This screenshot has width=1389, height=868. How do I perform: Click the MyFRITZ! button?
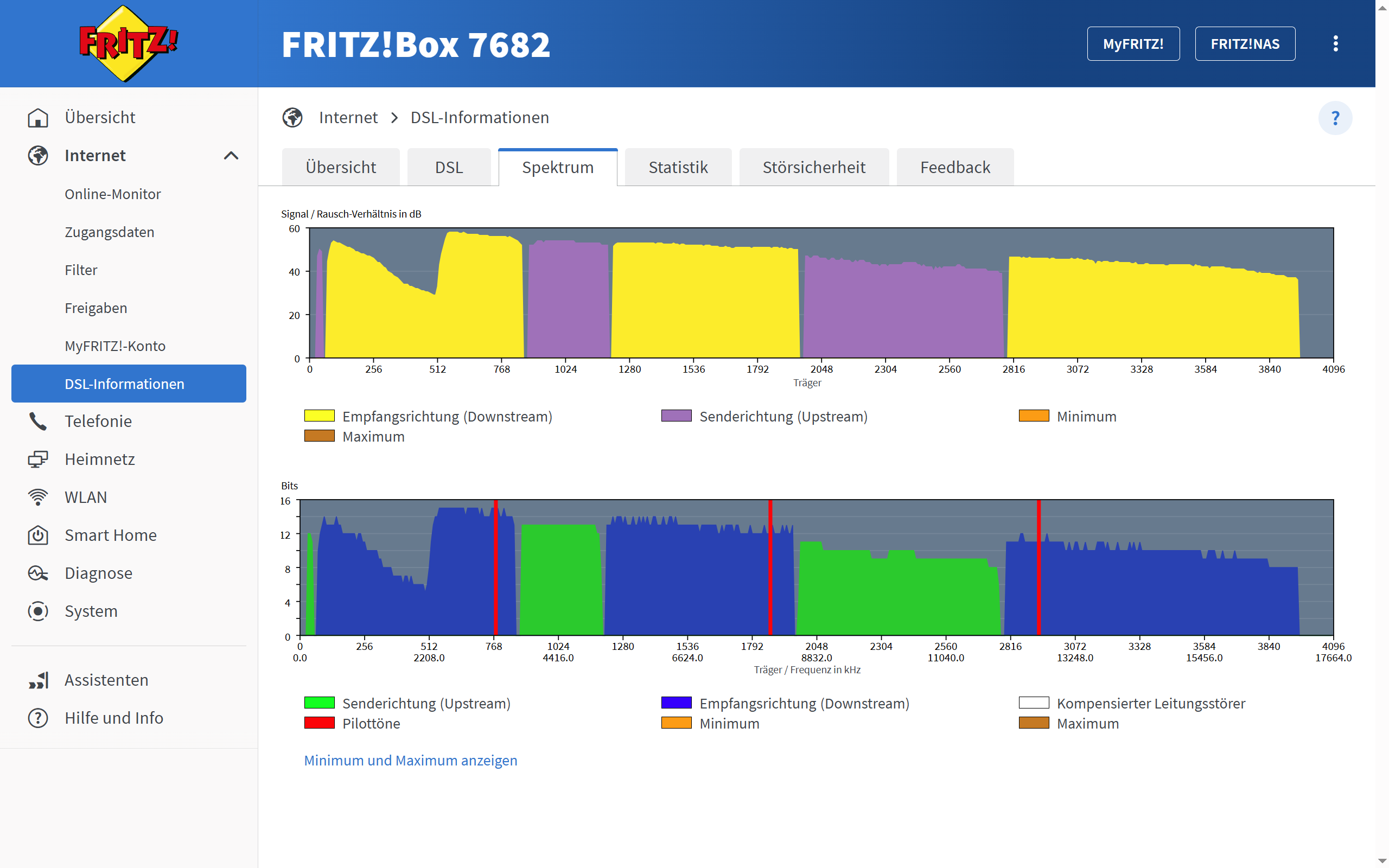click(x=1132, y=43)
